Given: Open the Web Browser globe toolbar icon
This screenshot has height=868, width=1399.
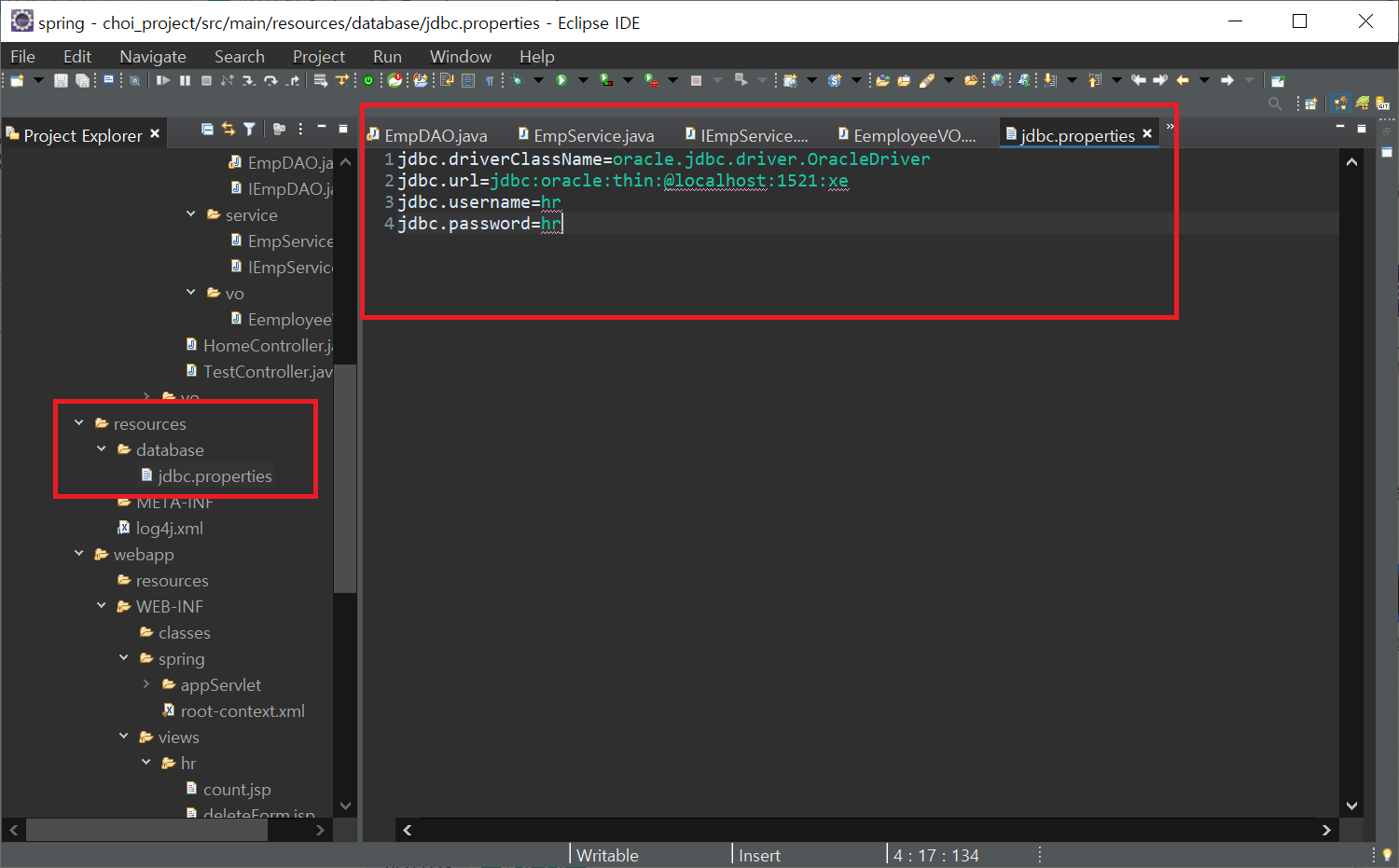Looking at the screenshot, I should pyautogui.click(x=996, y=81).
